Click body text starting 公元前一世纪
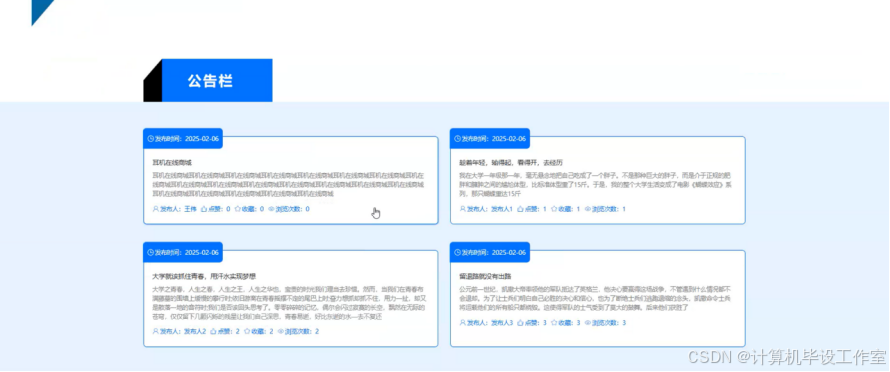 coord(594,298)
